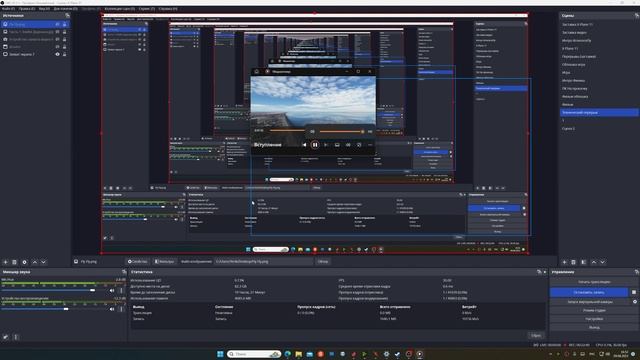Mute the Mic/Aux channel
The width and height of the screenshot is (640, 360).
(x=112, y=291)
